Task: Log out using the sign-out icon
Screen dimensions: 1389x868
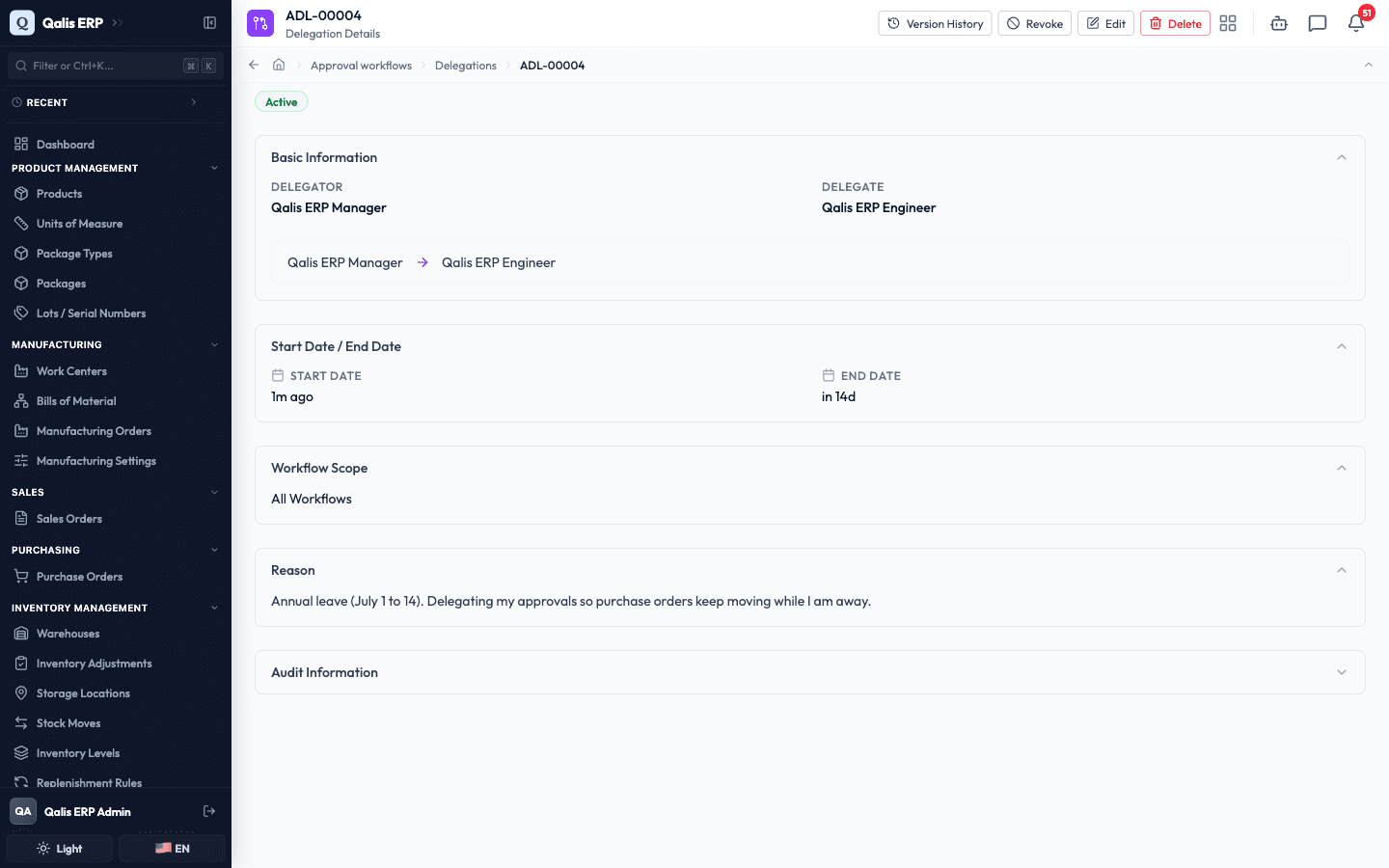Action: 209,811
